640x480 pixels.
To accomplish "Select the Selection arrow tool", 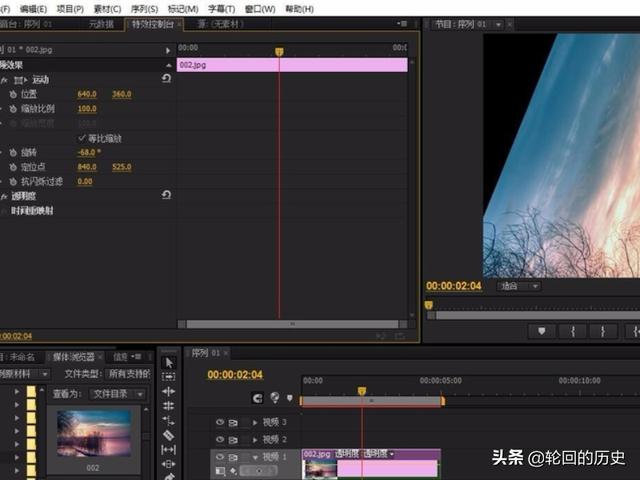I will 168,362.
